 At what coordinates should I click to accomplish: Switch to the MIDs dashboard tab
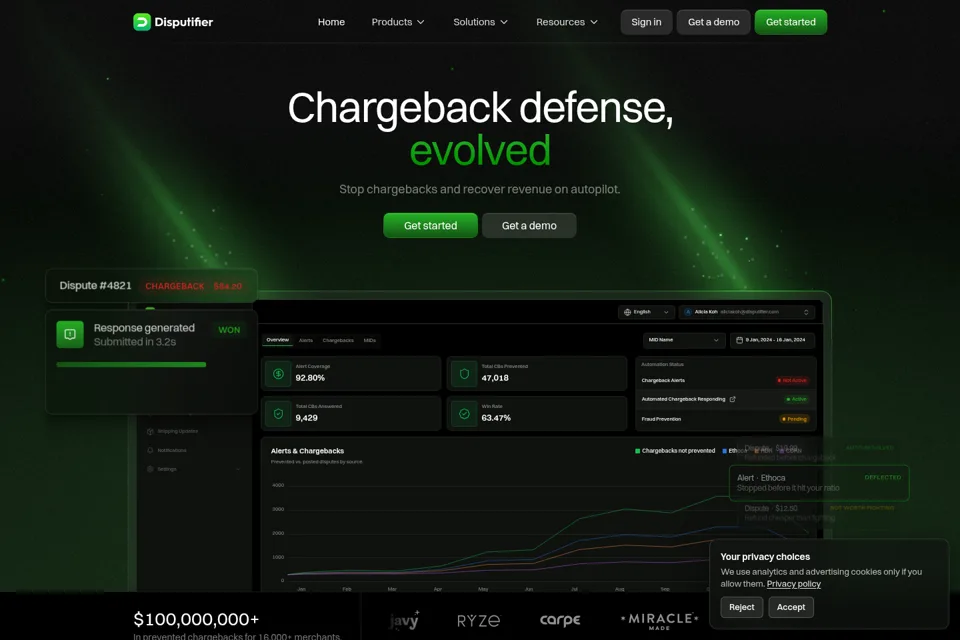point(370,341)
